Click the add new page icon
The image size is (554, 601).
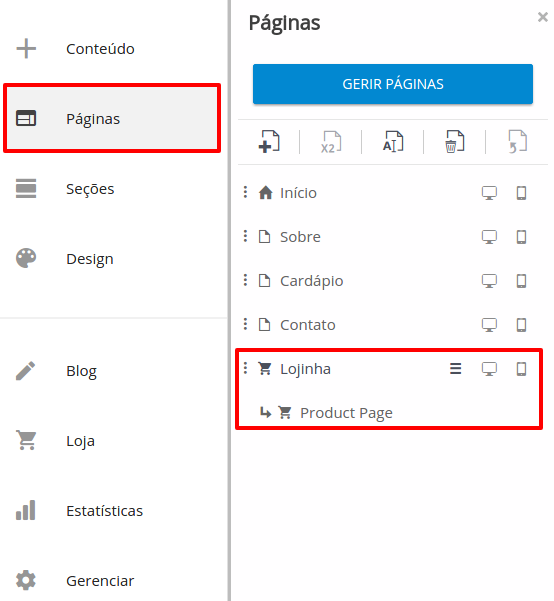[x=269, y=141]
